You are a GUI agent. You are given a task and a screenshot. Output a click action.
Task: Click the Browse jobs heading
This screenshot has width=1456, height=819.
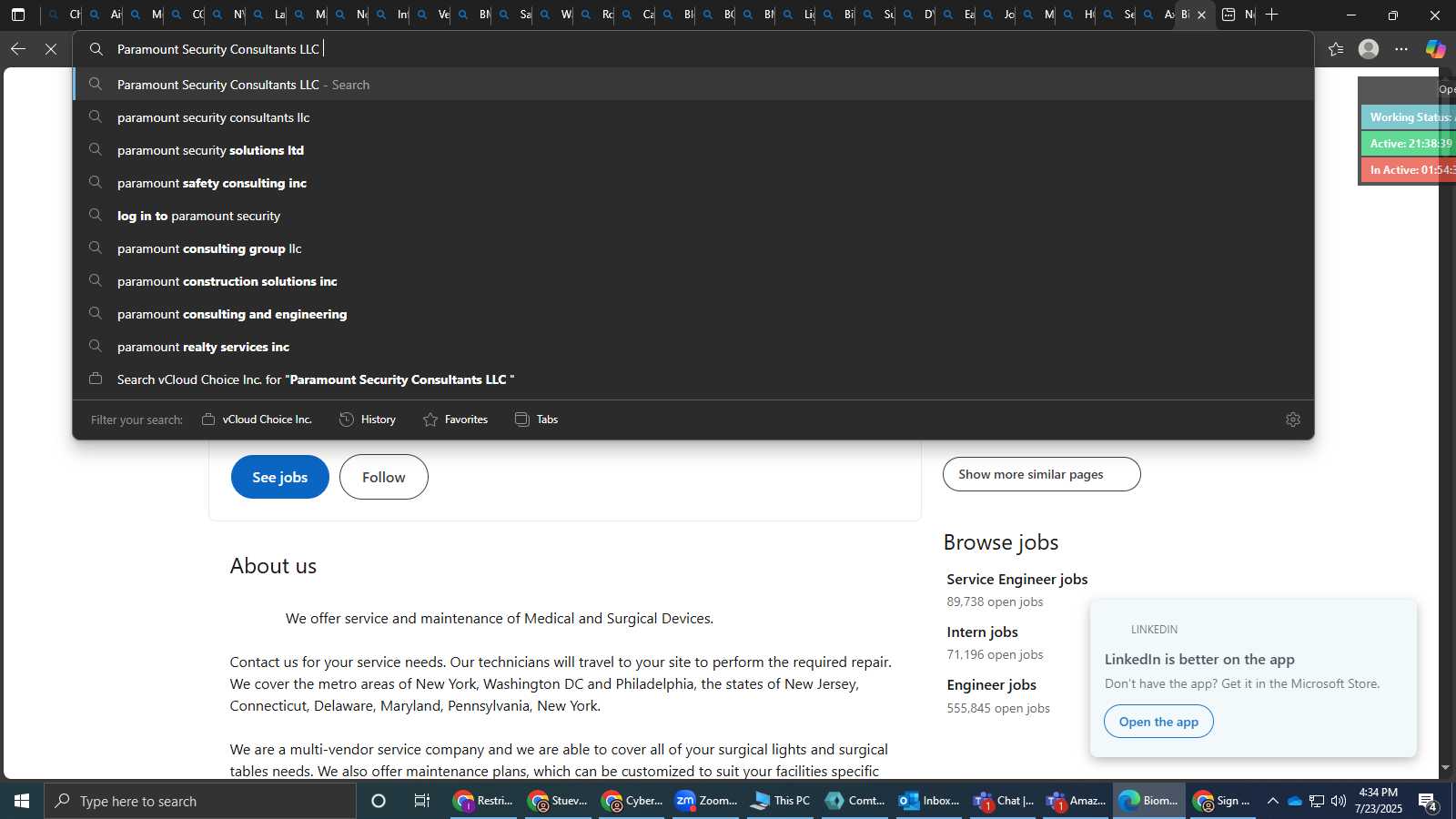(x=1001, y=542)
